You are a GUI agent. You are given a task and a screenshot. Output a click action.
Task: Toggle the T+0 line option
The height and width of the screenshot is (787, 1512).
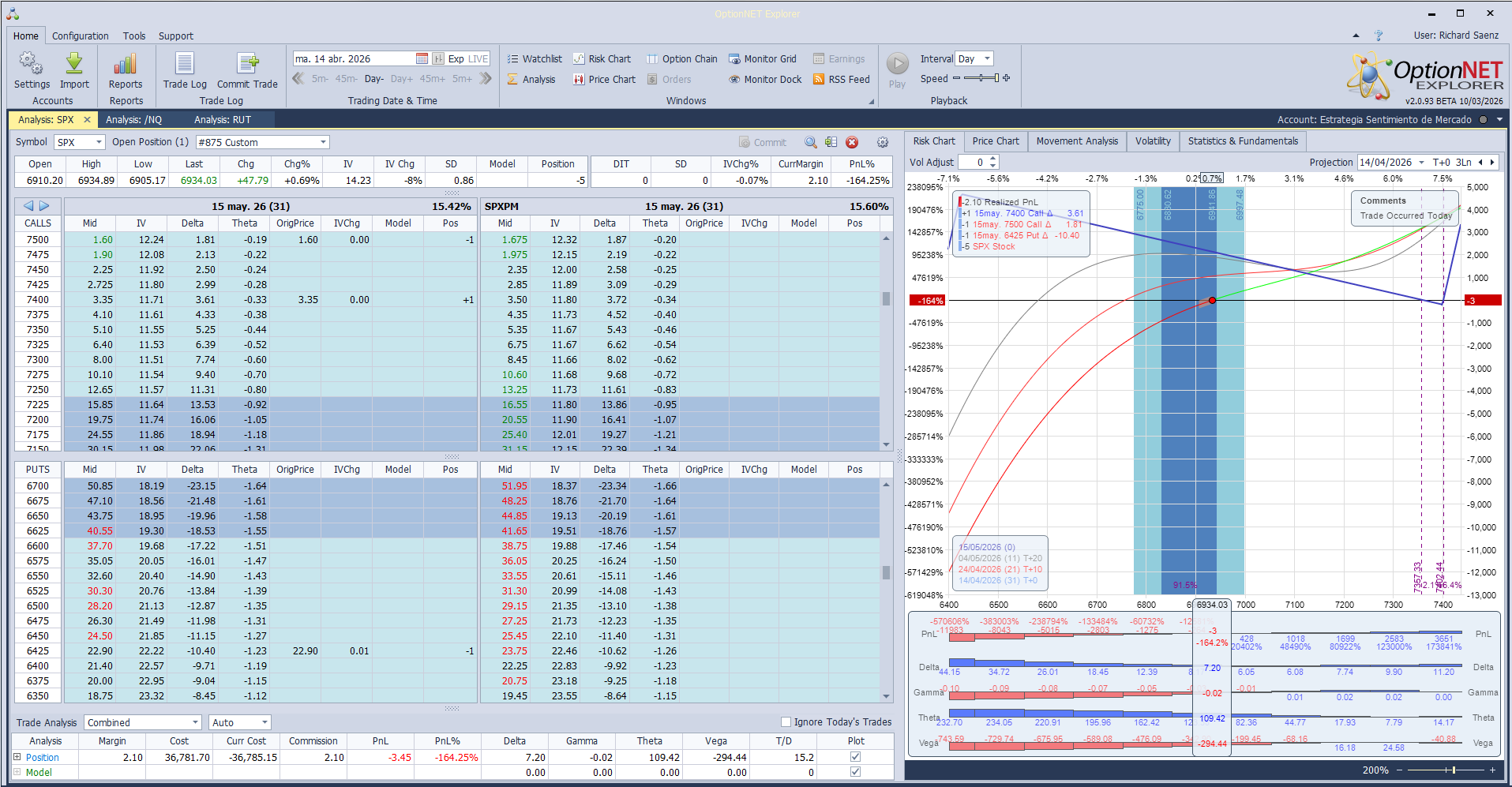pos(1441,163)
